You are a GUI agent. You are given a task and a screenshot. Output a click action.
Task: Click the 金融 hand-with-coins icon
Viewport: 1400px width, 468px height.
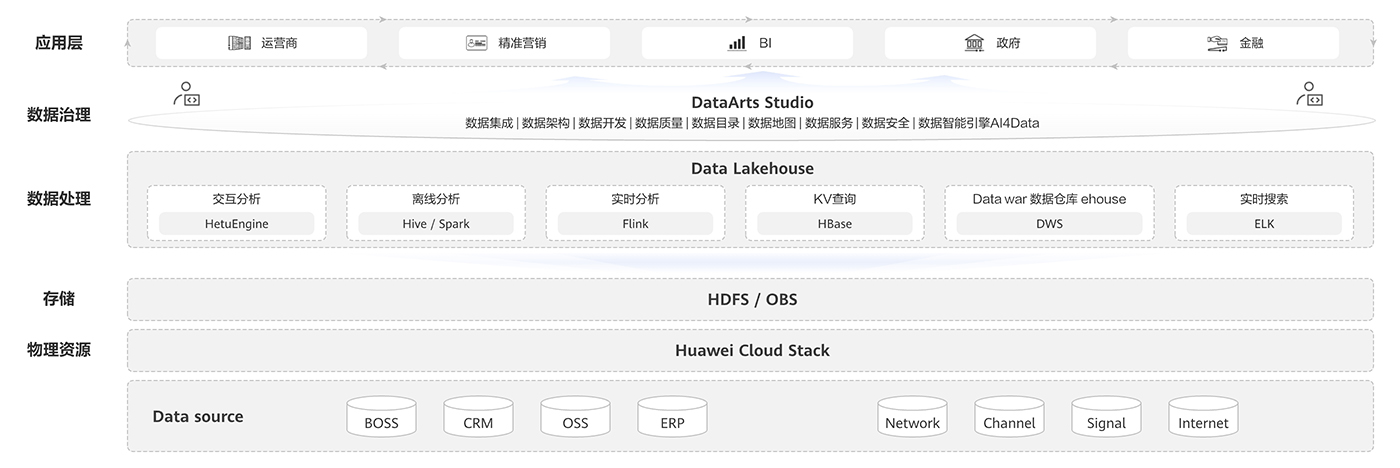(x=1217, y=43)
